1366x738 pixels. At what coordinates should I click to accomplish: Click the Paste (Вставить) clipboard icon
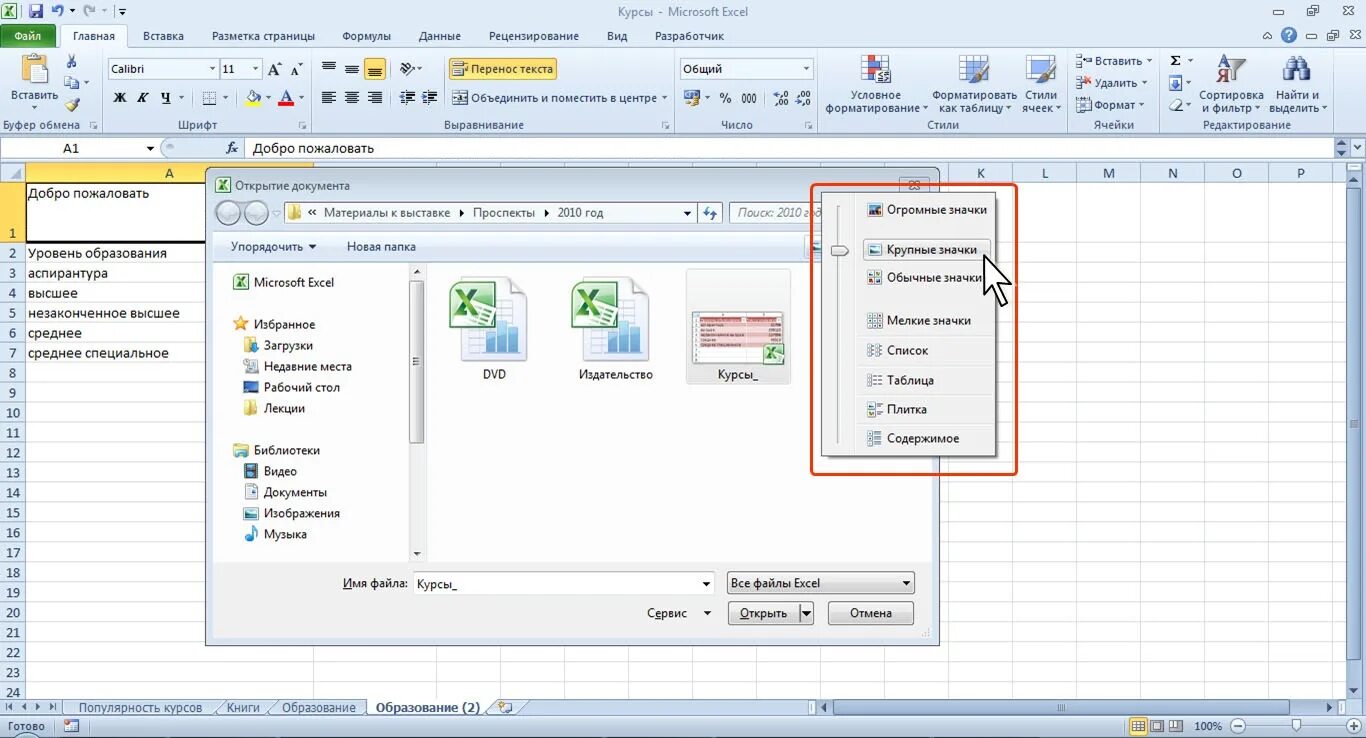pos(35,70)
